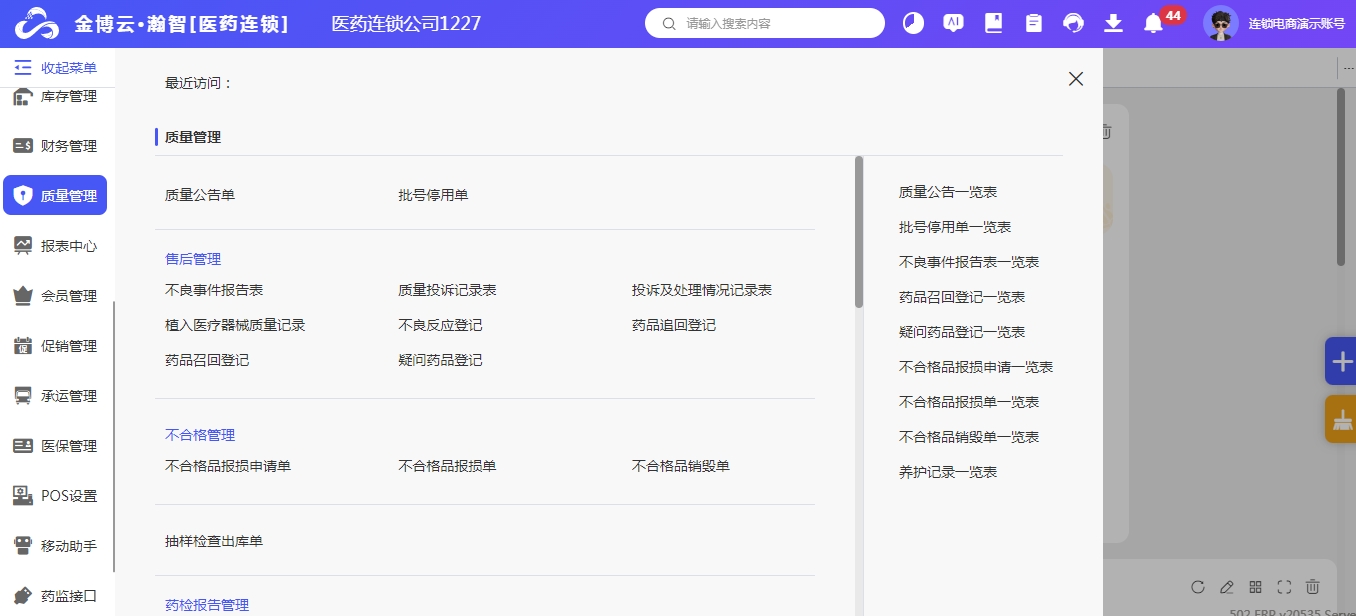Screen dimensions: 1356x616
Task: Open 医保管理 sidebar menu
Action: pyautogui.click(x=56, y=446)
